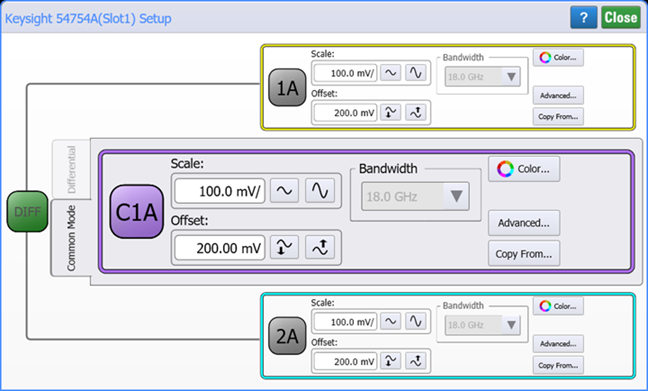Screen dimensions: 648x391
Task: Click Copy From for channel 2A
Action: (558, 365)
